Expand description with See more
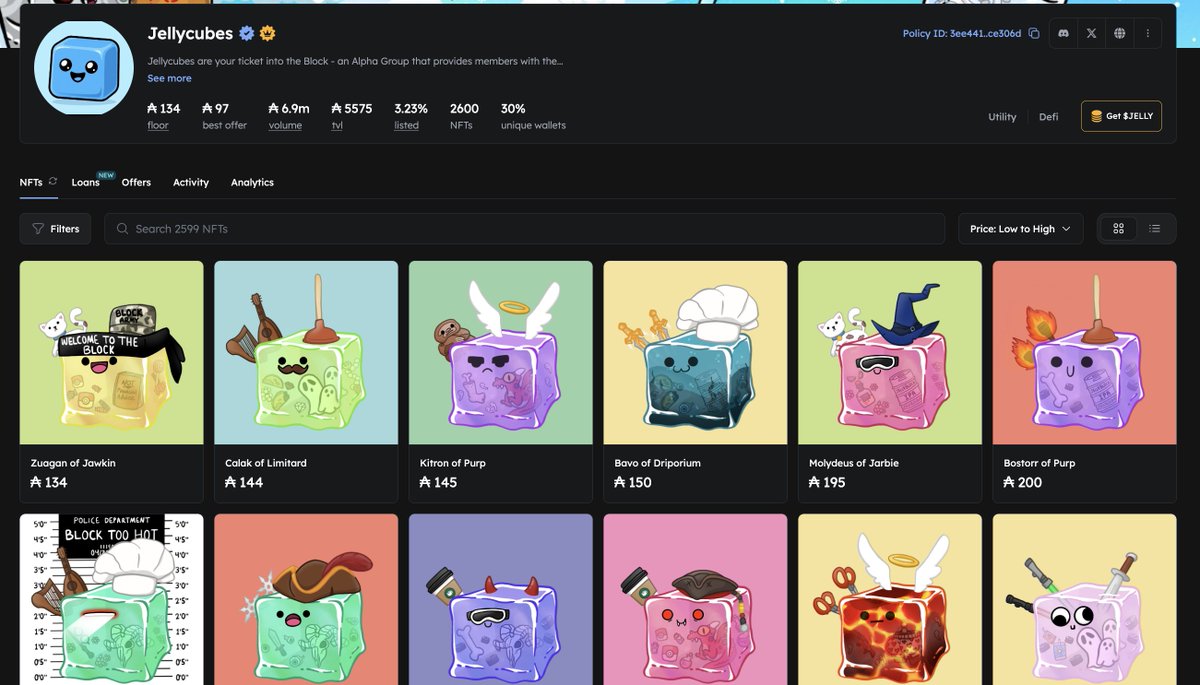The width and height of the screenshot is (1200, 685). point(169,78)
